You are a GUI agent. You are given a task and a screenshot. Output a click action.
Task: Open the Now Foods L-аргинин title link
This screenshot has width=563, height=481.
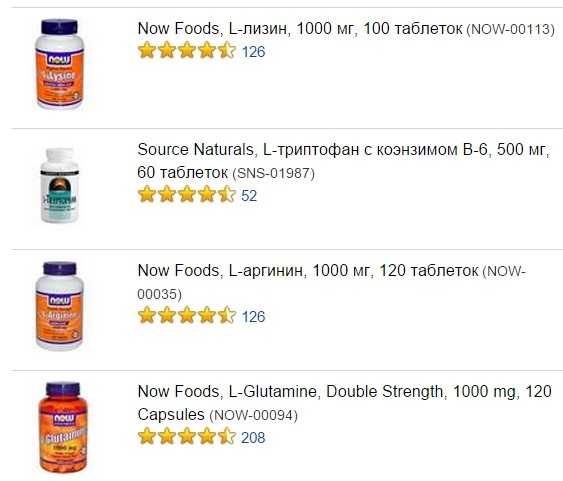[308, 271]
